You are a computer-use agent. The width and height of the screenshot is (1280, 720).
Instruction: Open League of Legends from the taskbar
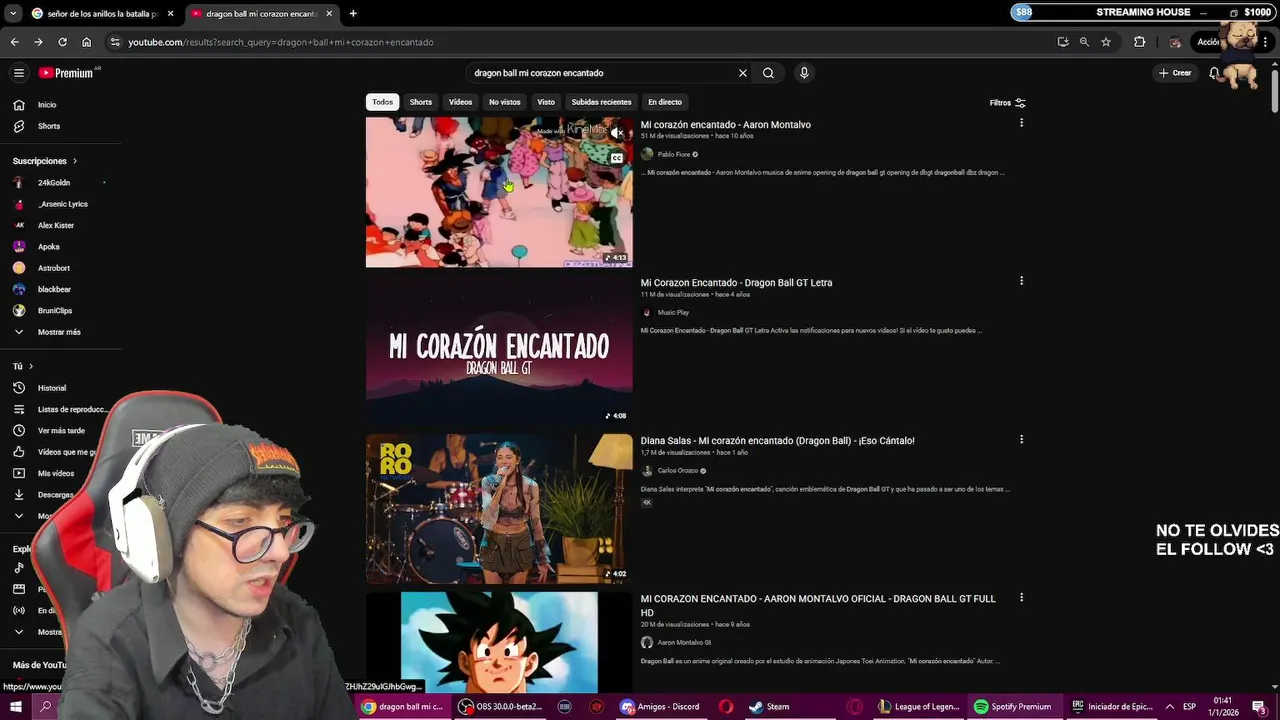click(x=920, y=707)
